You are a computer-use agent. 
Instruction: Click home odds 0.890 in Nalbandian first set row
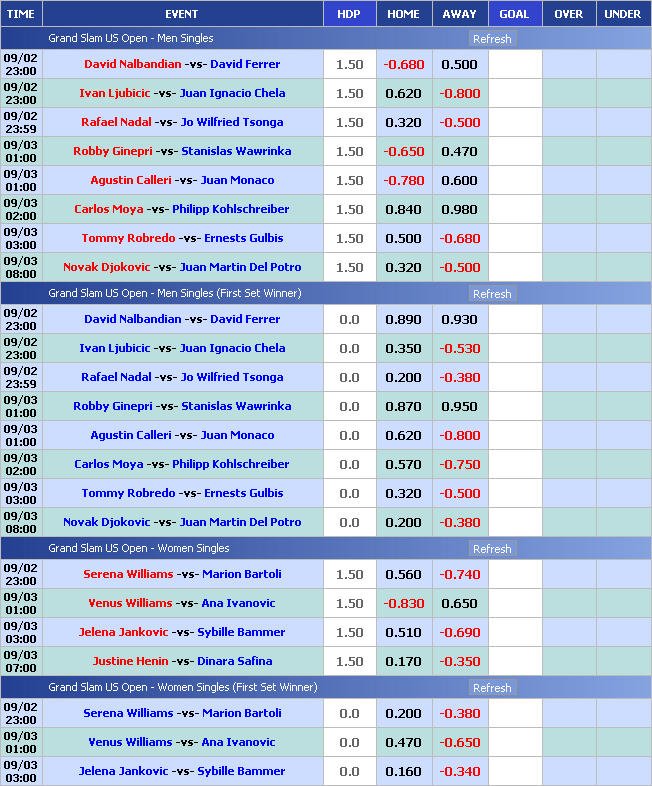(404, 319)
